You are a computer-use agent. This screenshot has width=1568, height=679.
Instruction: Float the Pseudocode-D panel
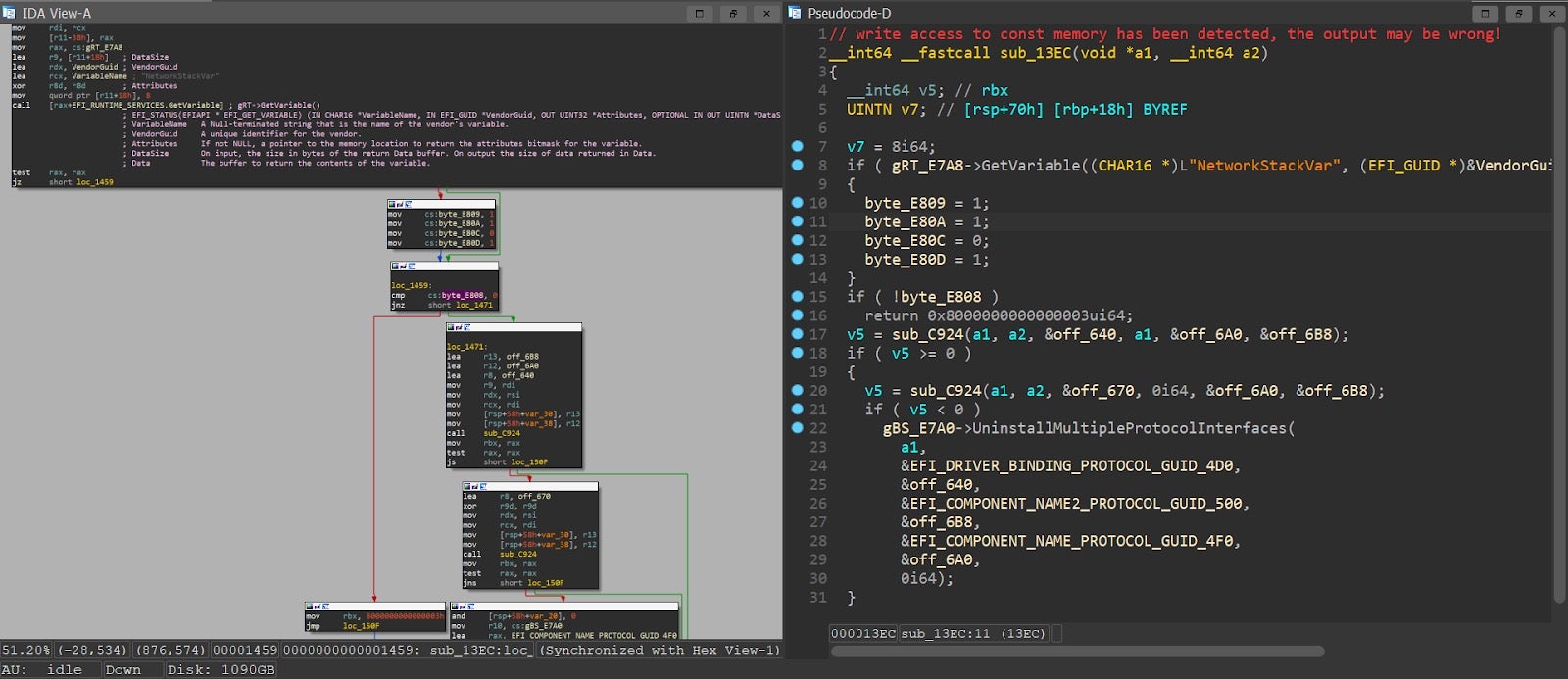pyautogui.click(x=1518, y=13)
